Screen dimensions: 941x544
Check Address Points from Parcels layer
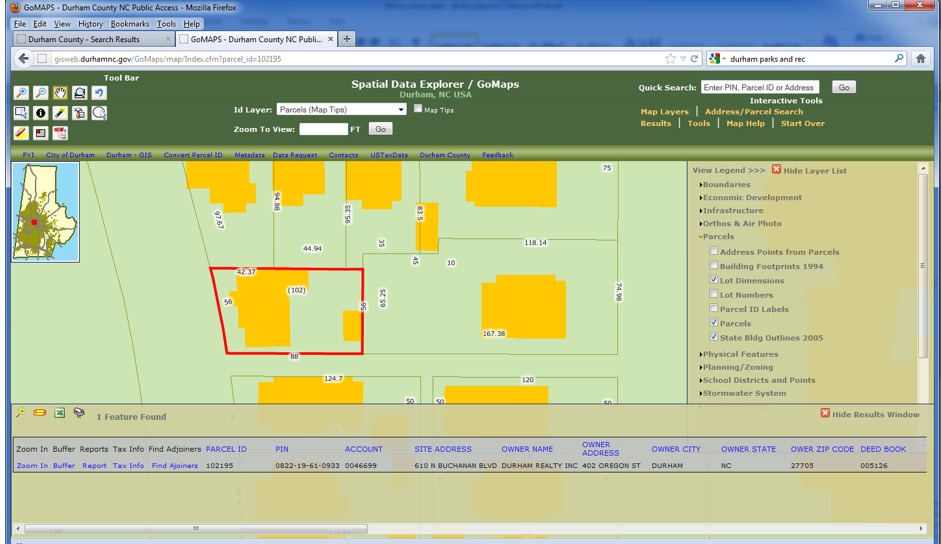pyautogui.click(x=714, y=251)
